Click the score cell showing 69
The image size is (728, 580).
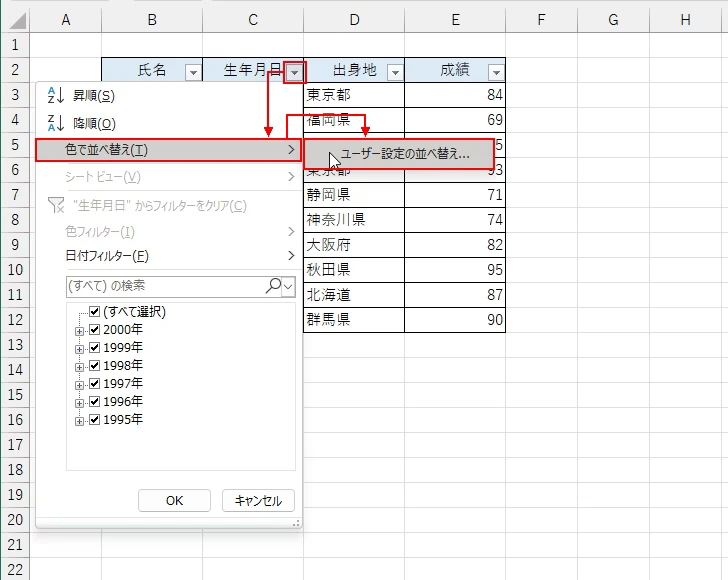click(x=455, y=120)
